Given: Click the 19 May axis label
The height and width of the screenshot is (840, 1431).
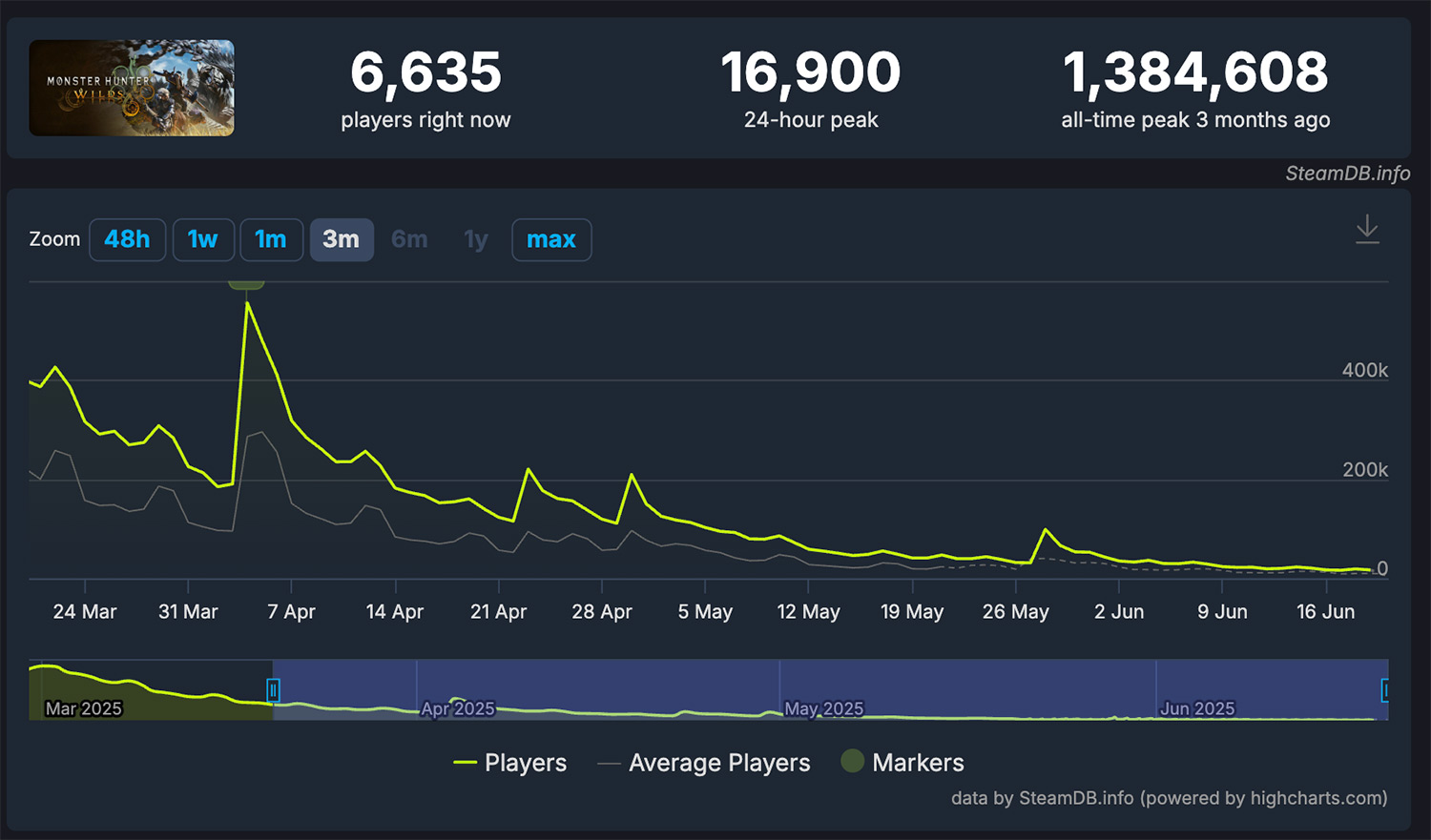Looking at the screenshot, I should [x=912, y=612].
